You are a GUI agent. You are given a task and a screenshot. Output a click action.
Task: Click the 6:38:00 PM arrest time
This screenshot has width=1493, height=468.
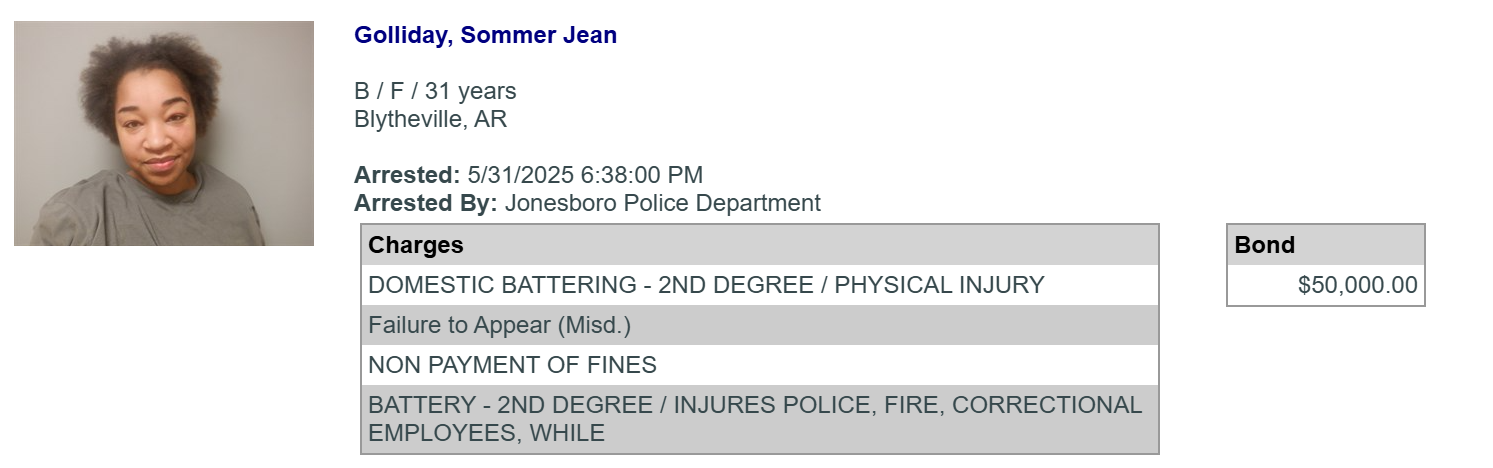pyautogui.click(x=642, y=175)
